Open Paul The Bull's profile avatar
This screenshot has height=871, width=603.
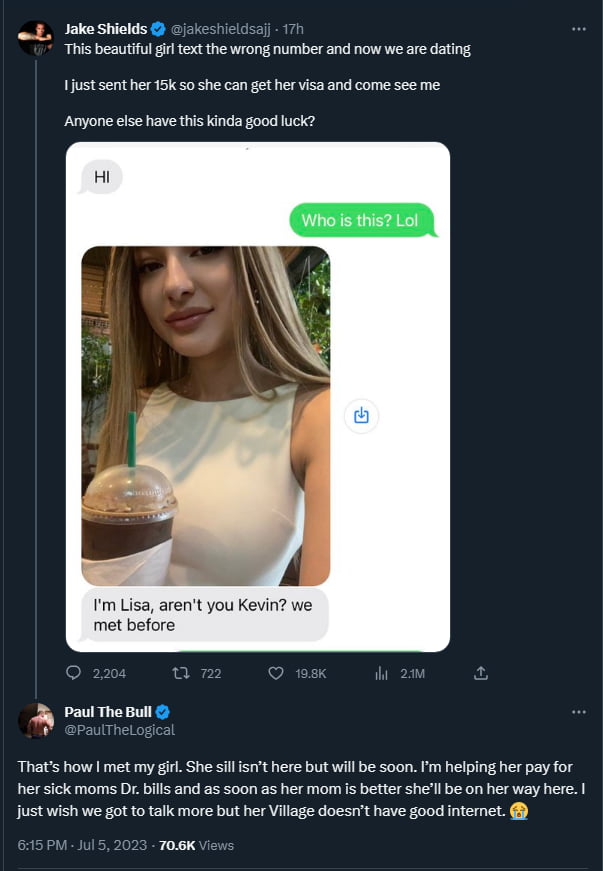(x=35, y=720)
